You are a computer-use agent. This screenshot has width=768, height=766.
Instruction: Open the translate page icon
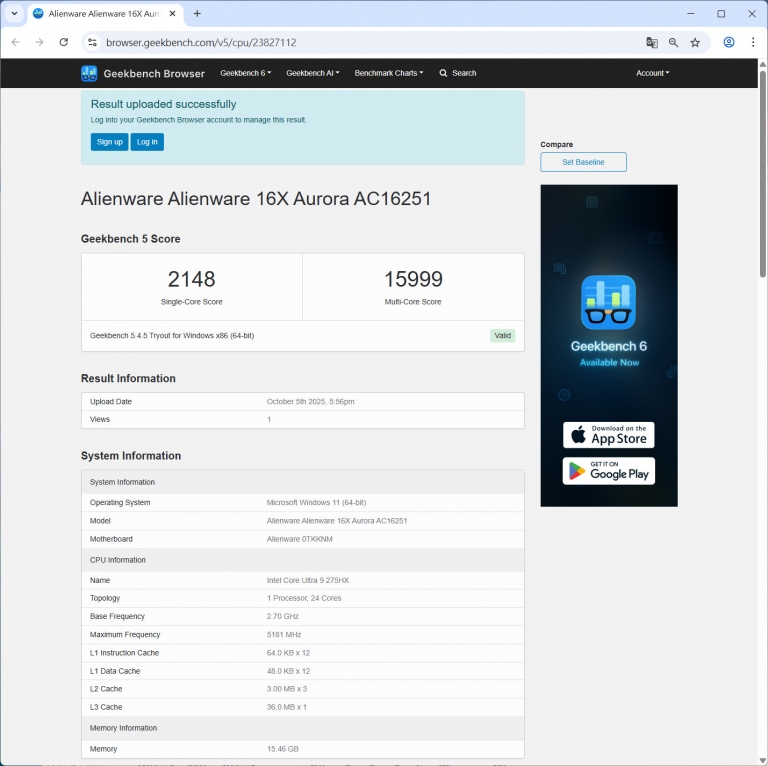point(652,43)
